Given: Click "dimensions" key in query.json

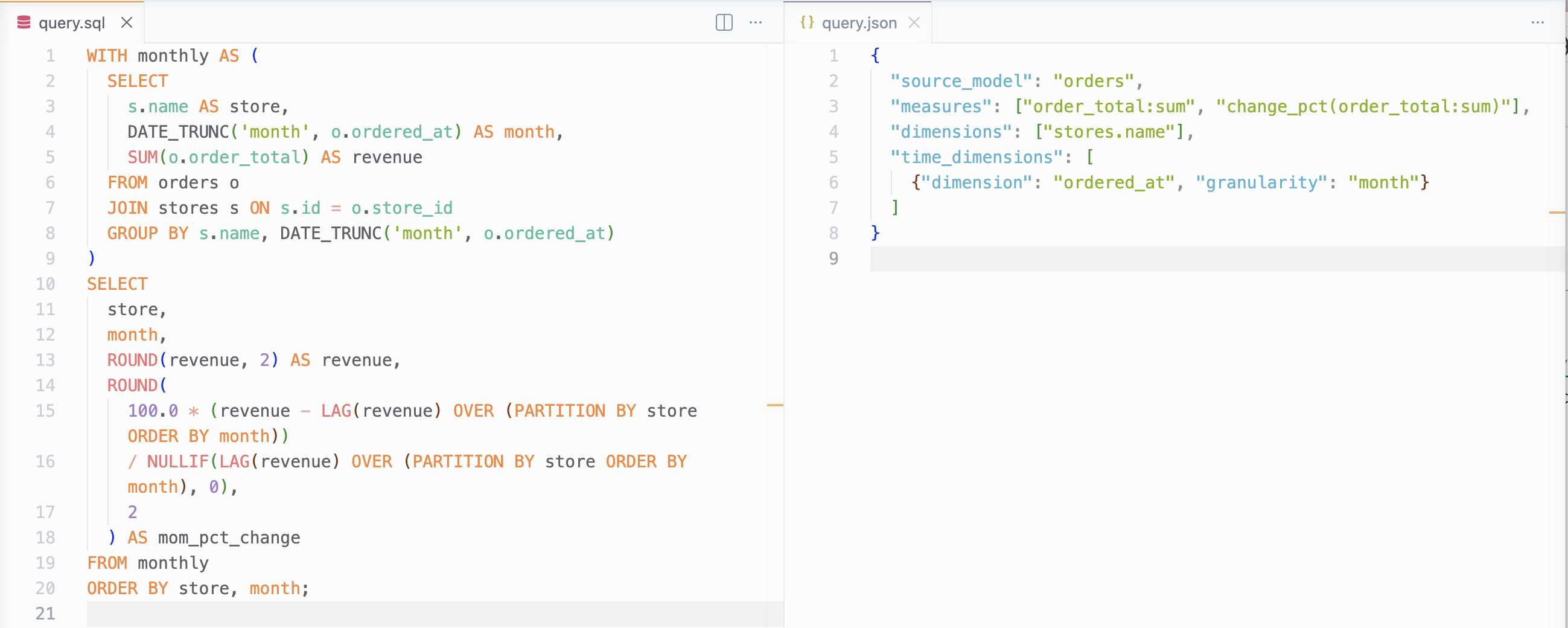Looking at the screenshot, I should [x=951, y=132].
